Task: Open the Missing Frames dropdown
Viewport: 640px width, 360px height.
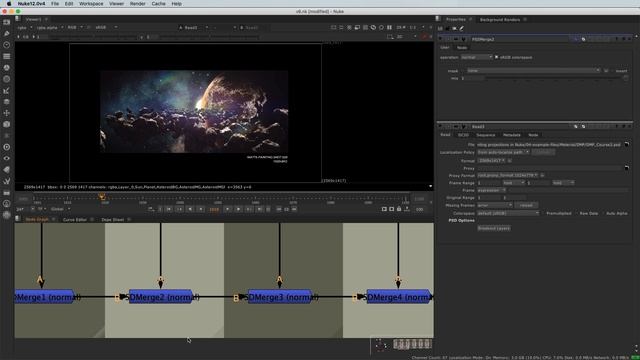Action: click(494, 205)
